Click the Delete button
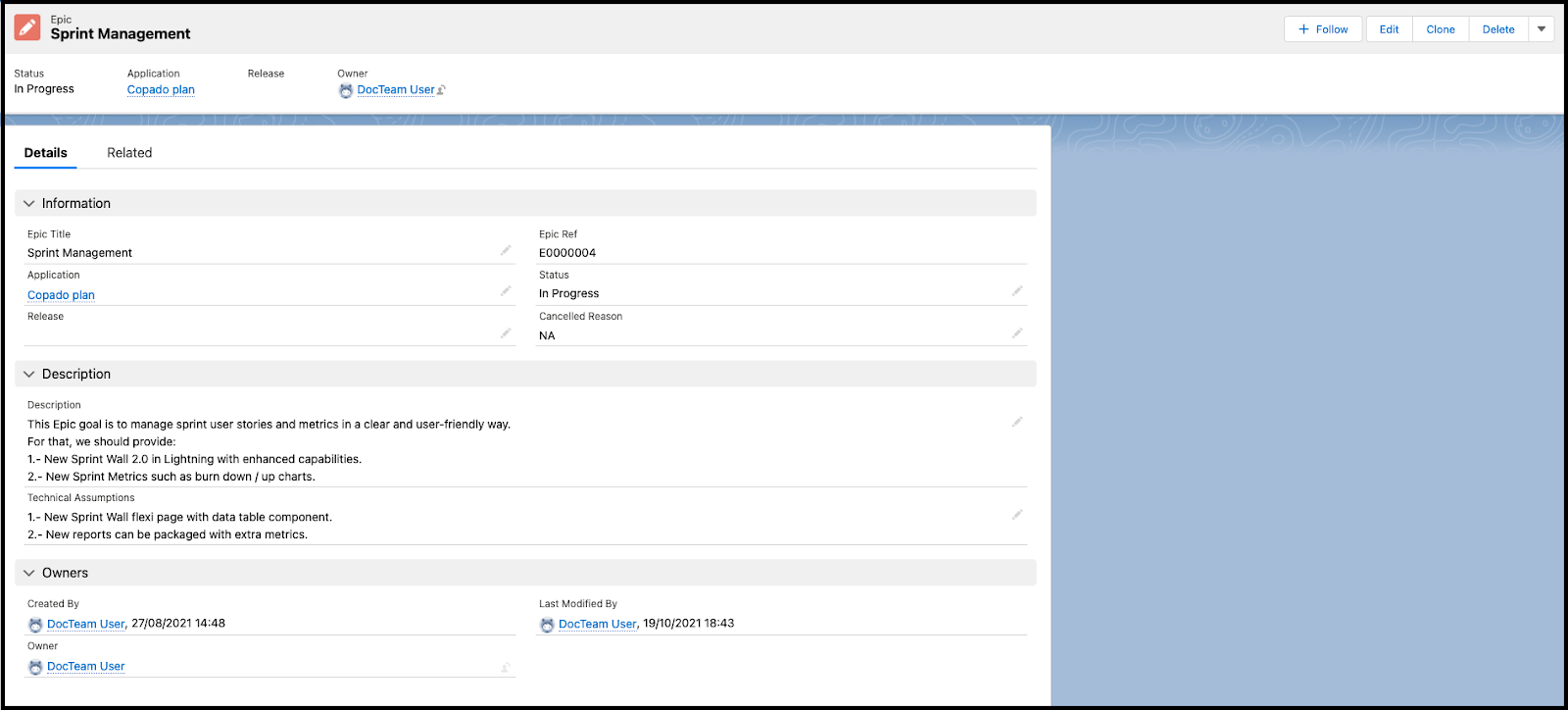This screenshot has width=1568, height=710. tap(1498, 29)
